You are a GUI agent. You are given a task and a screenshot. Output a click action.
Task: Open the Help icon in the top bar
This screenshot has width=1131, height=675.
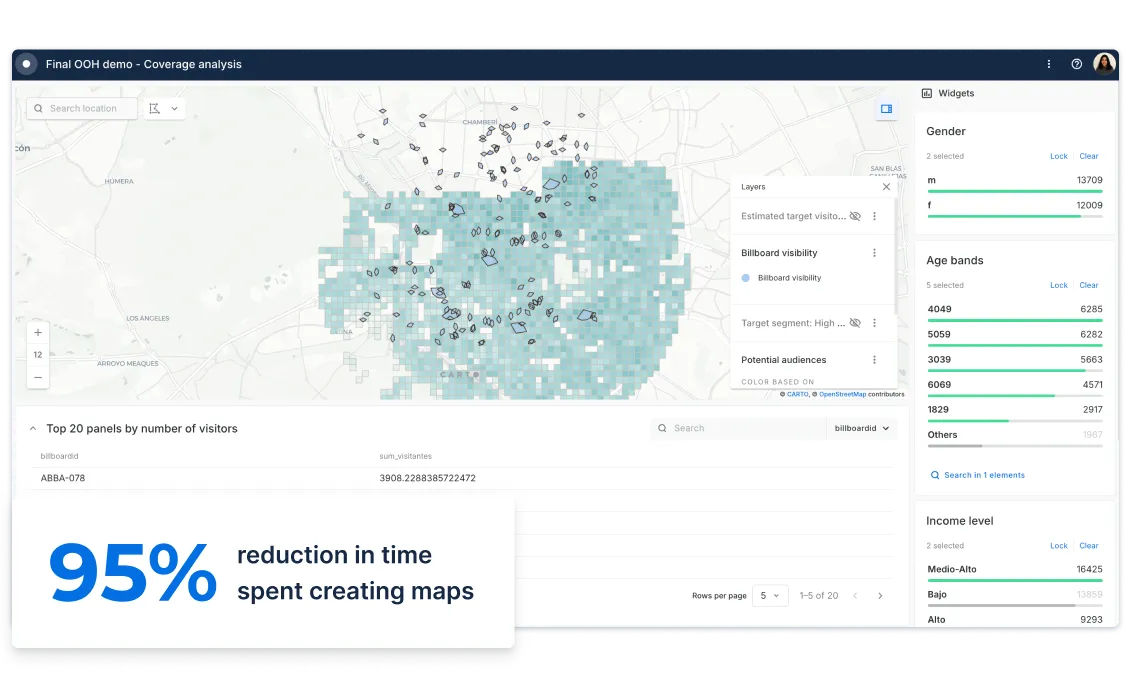click(x=1076, y=63)
